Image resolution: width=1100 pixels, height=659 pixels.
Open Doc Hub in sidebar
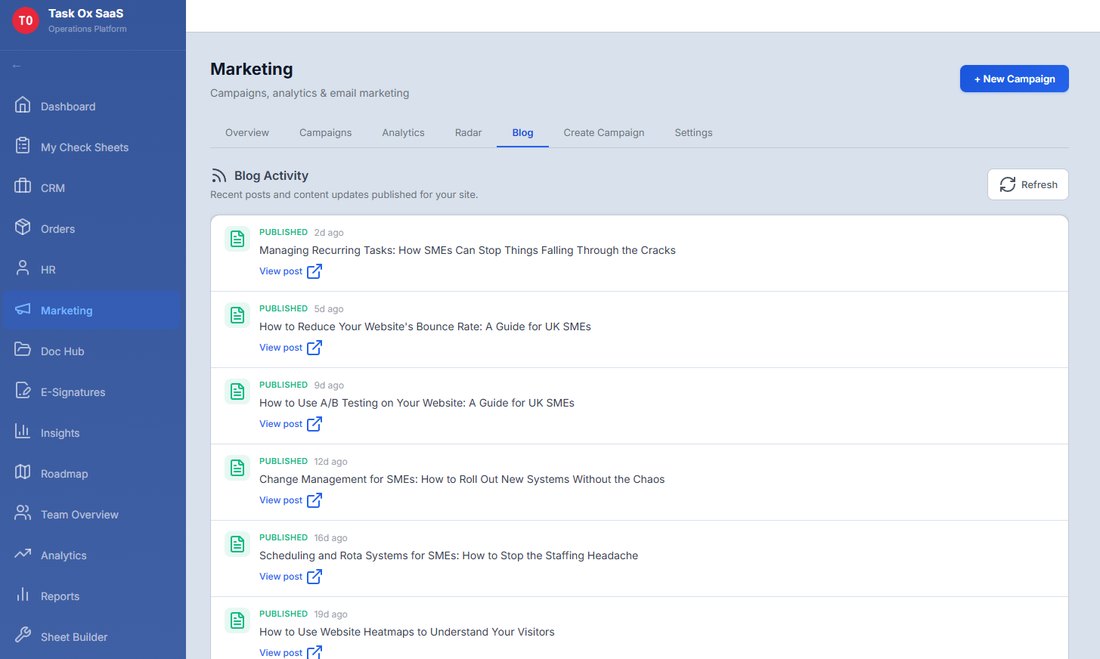tap(93, 351)
